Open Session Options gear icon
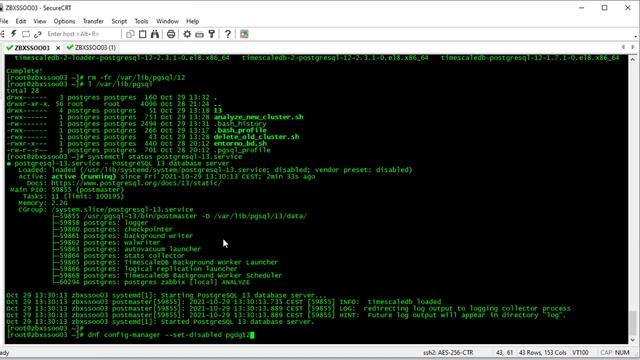 pyautogui.click(x=187, y=34)
